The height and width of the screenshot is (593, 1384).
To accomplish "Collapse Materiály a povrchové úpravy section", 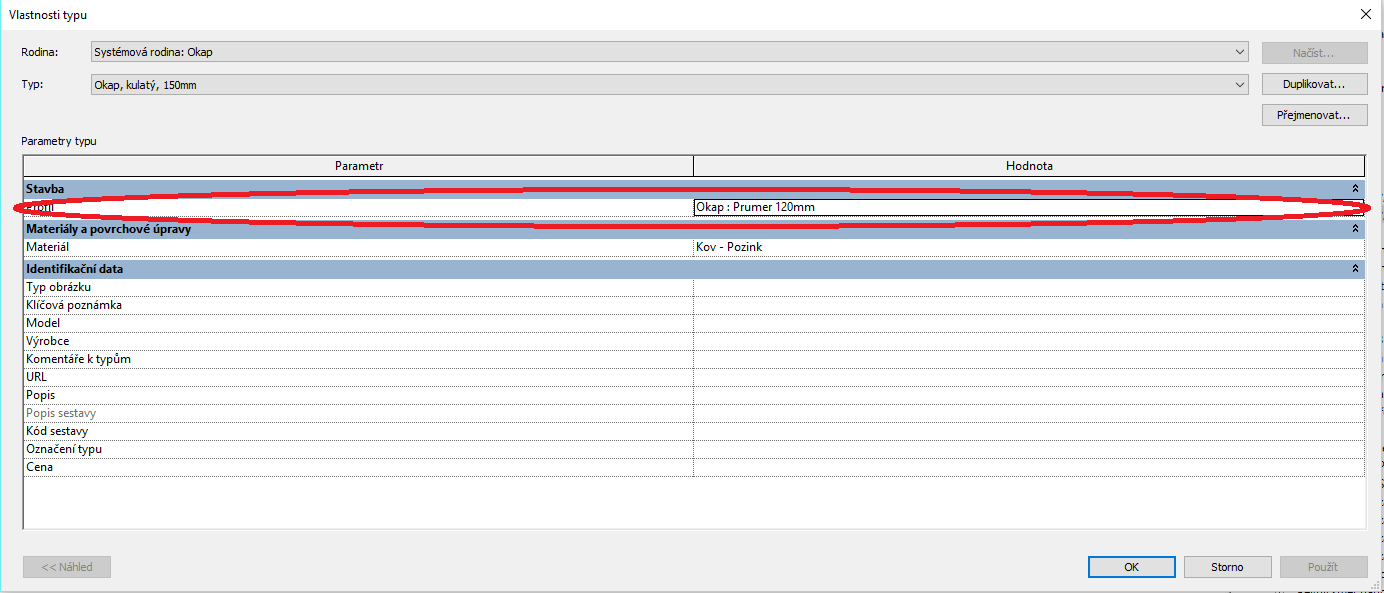I will (x=1355, y=229).
